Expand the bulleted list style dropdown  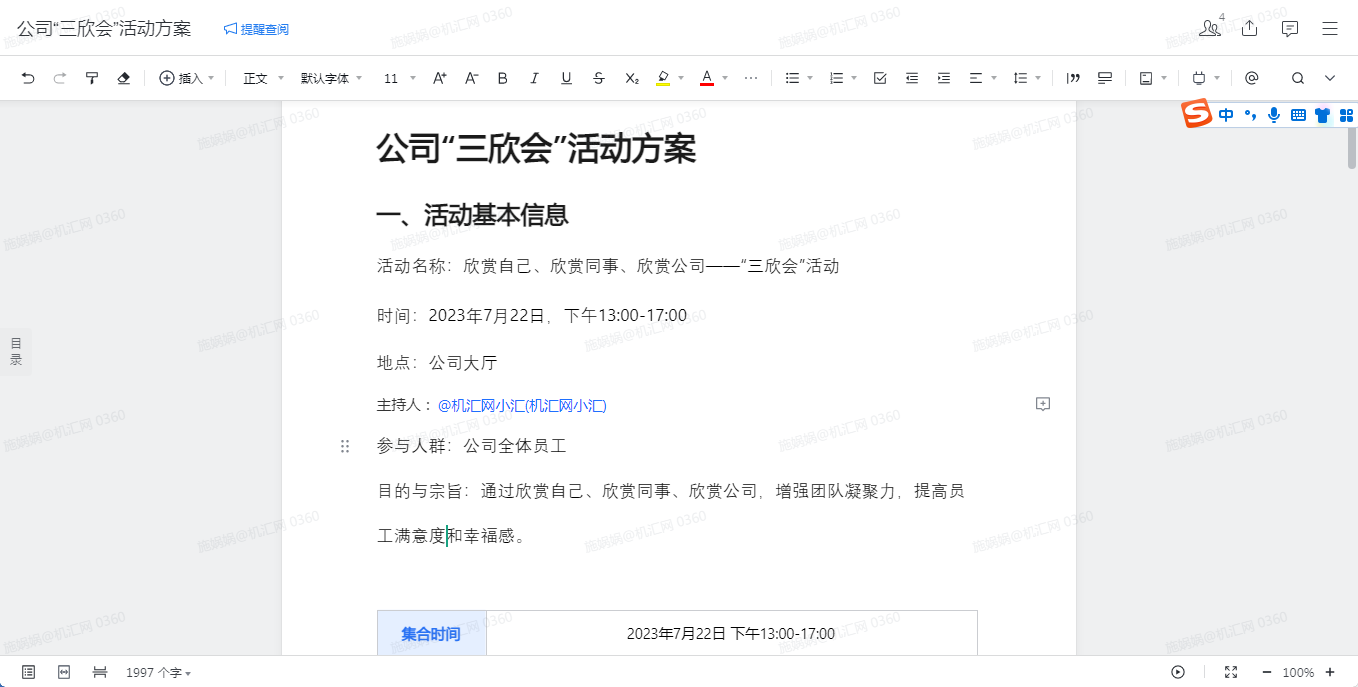coord(810,78)
